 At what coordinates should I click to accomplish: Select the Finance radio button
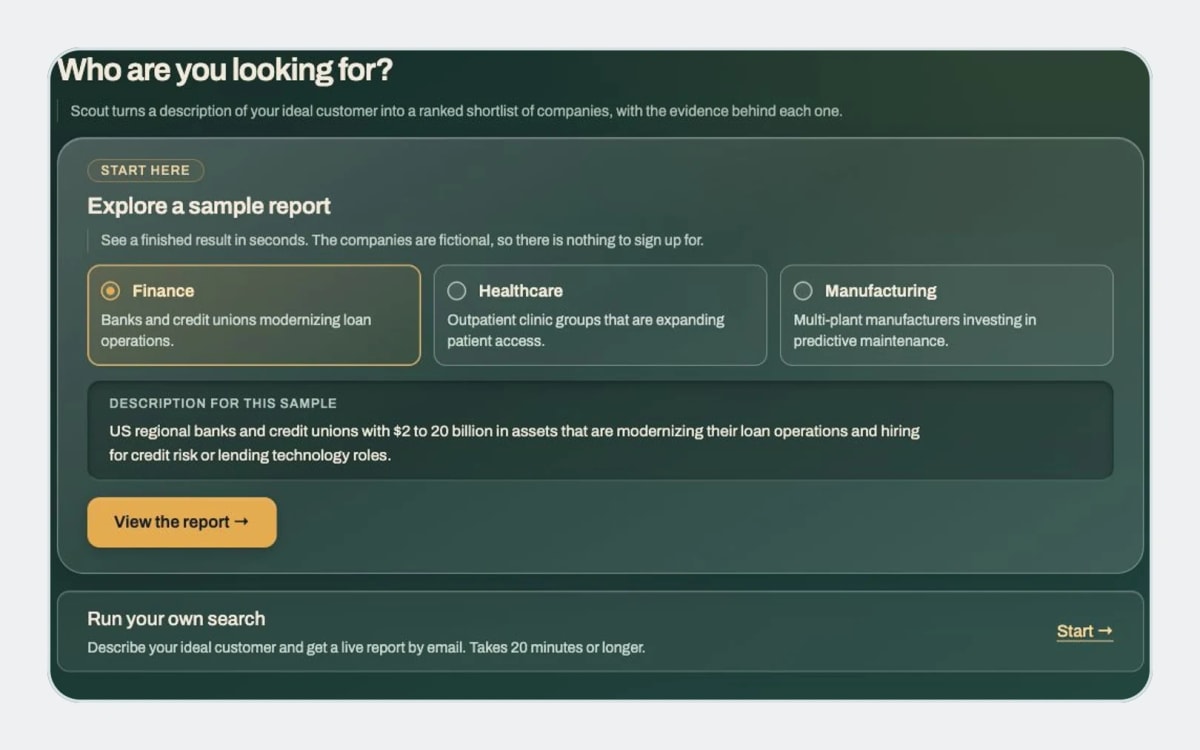[110, 291]
